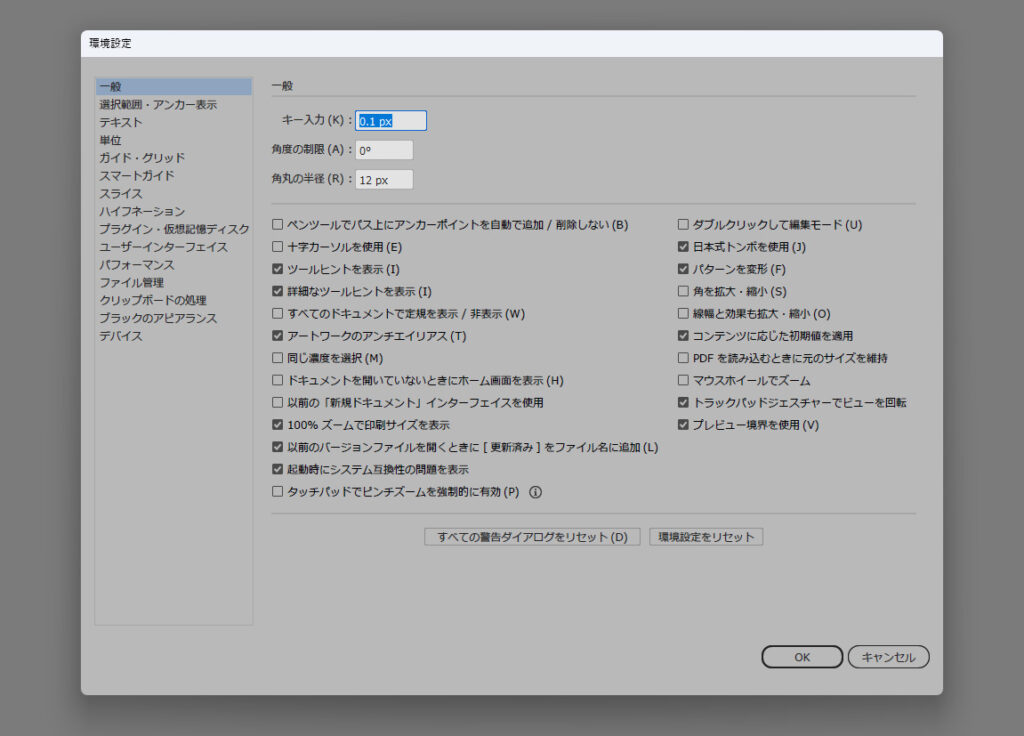The width and height of the screenshot is (1024, 736).
Task: Select テキスト in the preferences list
Action: click(x=121, y=122)
